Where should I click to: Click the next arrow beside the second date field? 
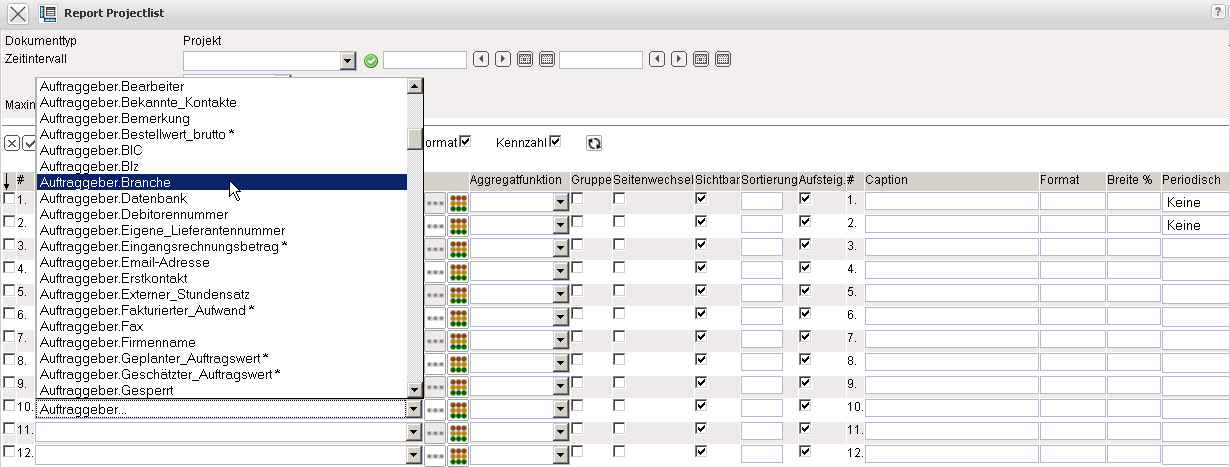tap(678, 60)
